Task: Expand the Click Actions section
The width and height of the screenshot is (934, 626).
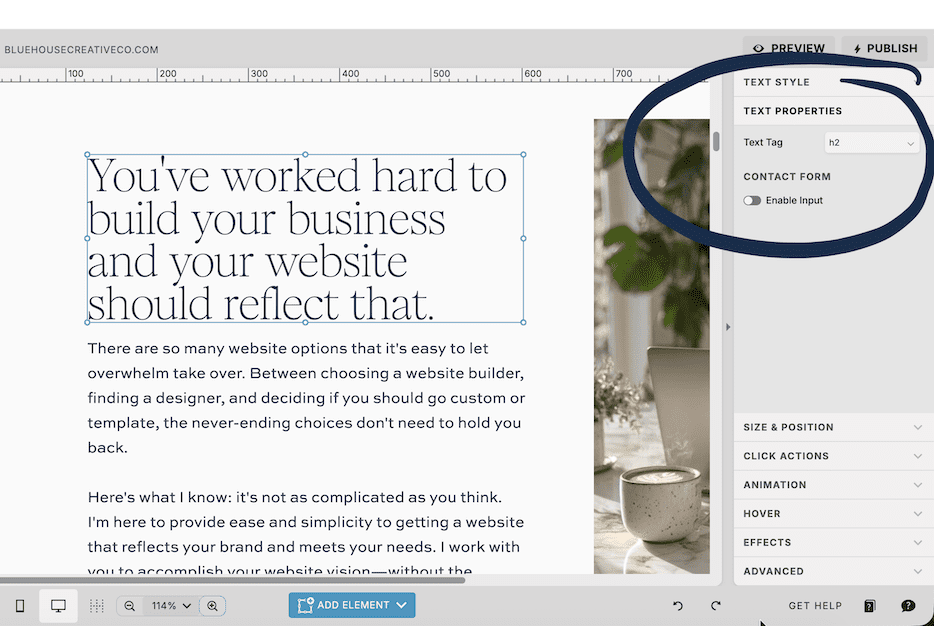Action: (x=832, y=456)
